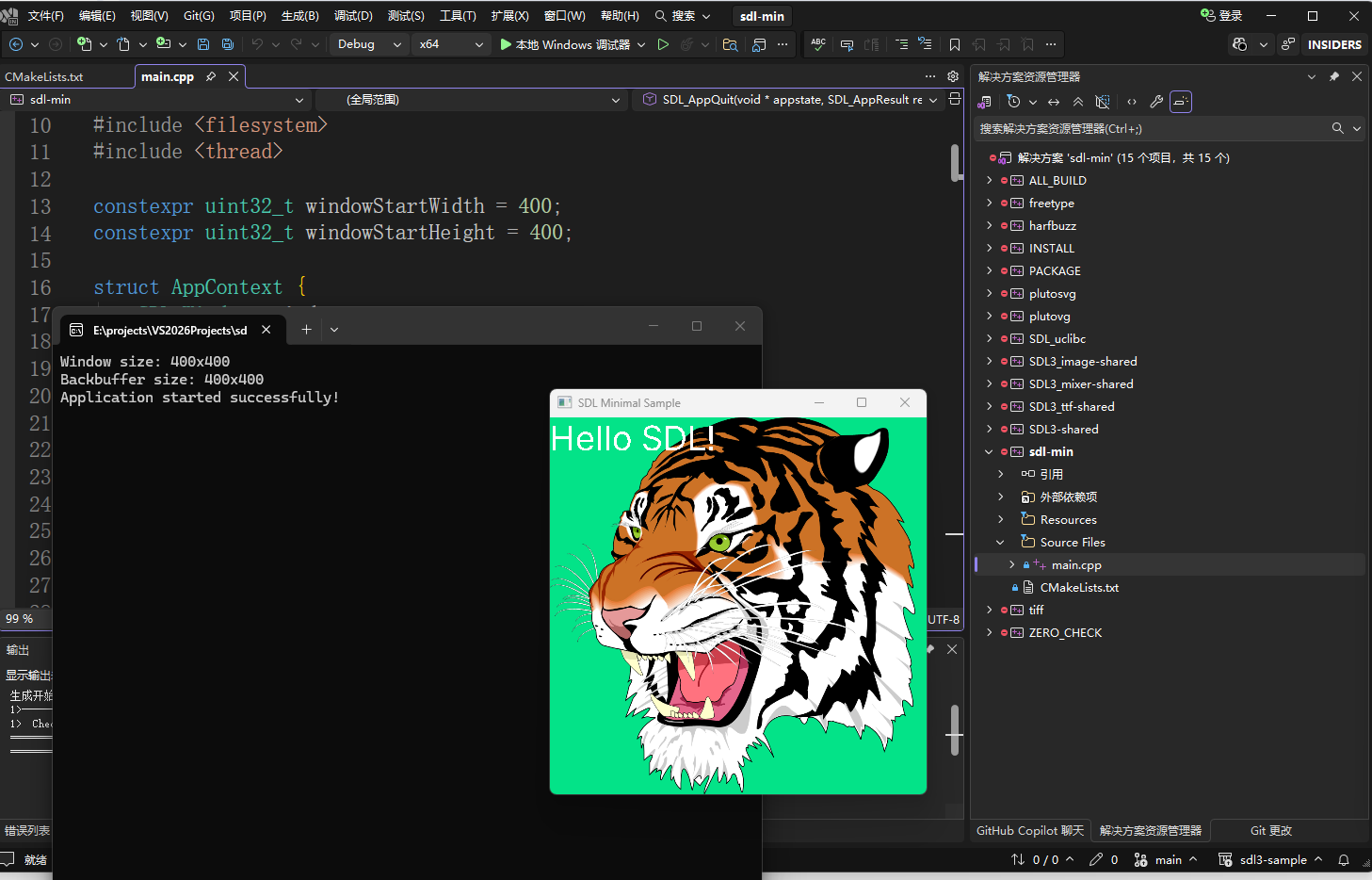Open the SDL_AppQuit member dropdown
This screenshot has height=880, width=1372.
(789, 99)
